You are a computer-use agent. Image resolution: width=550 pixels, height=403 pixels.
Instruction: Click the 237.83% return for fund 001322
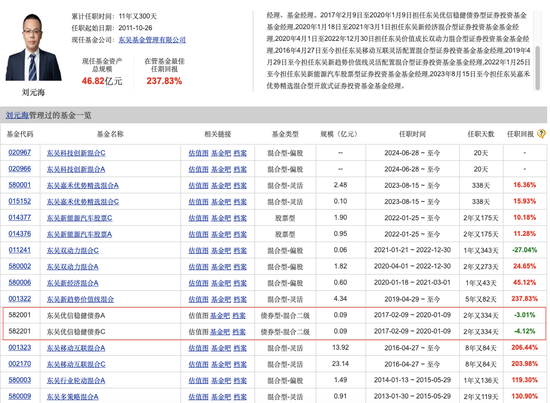pos(524,298)
